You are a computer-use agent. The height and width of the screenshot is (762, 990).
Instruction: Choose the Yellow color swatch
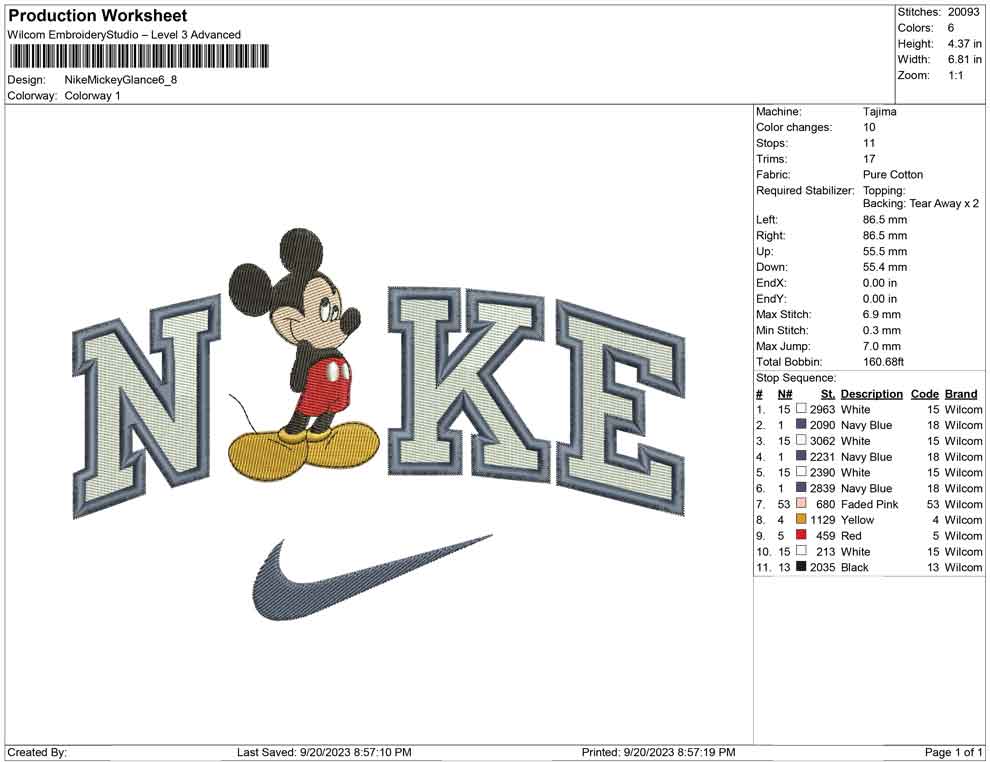point(801,520)
